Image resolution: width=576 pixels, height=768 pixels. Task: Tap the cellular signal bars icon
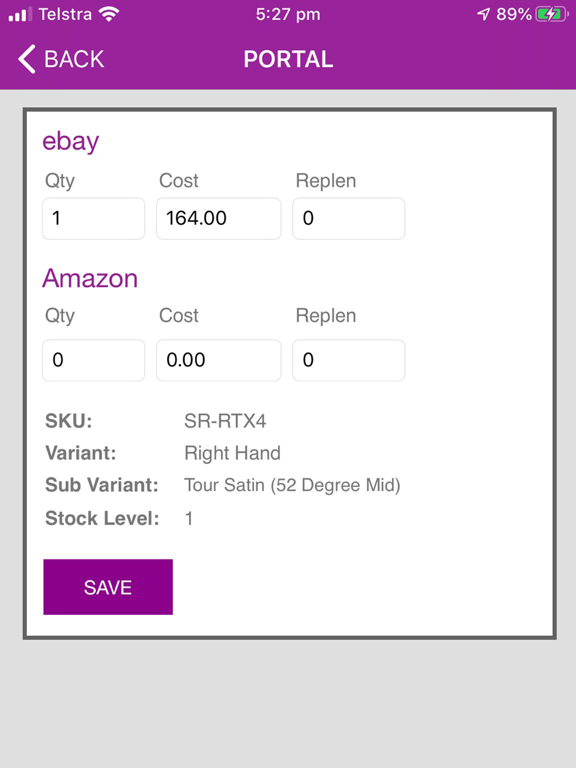point(20,14)
